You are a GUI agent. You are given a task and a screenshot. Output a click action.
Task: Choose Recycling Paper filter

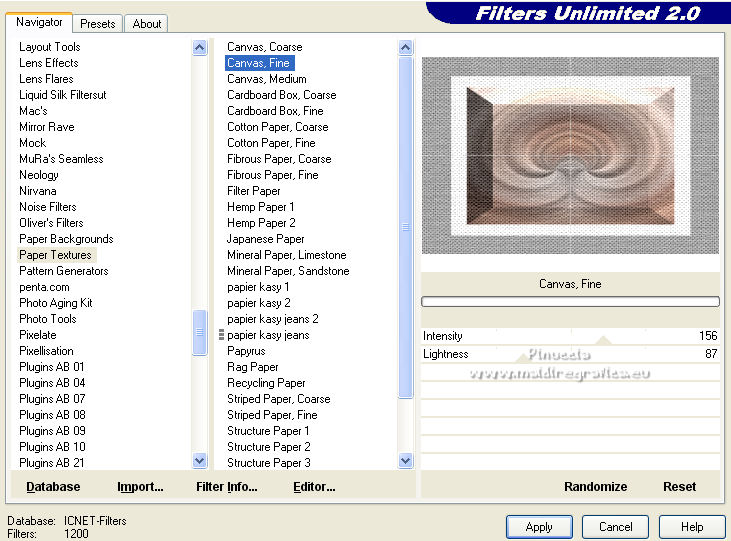click(266, 383)
